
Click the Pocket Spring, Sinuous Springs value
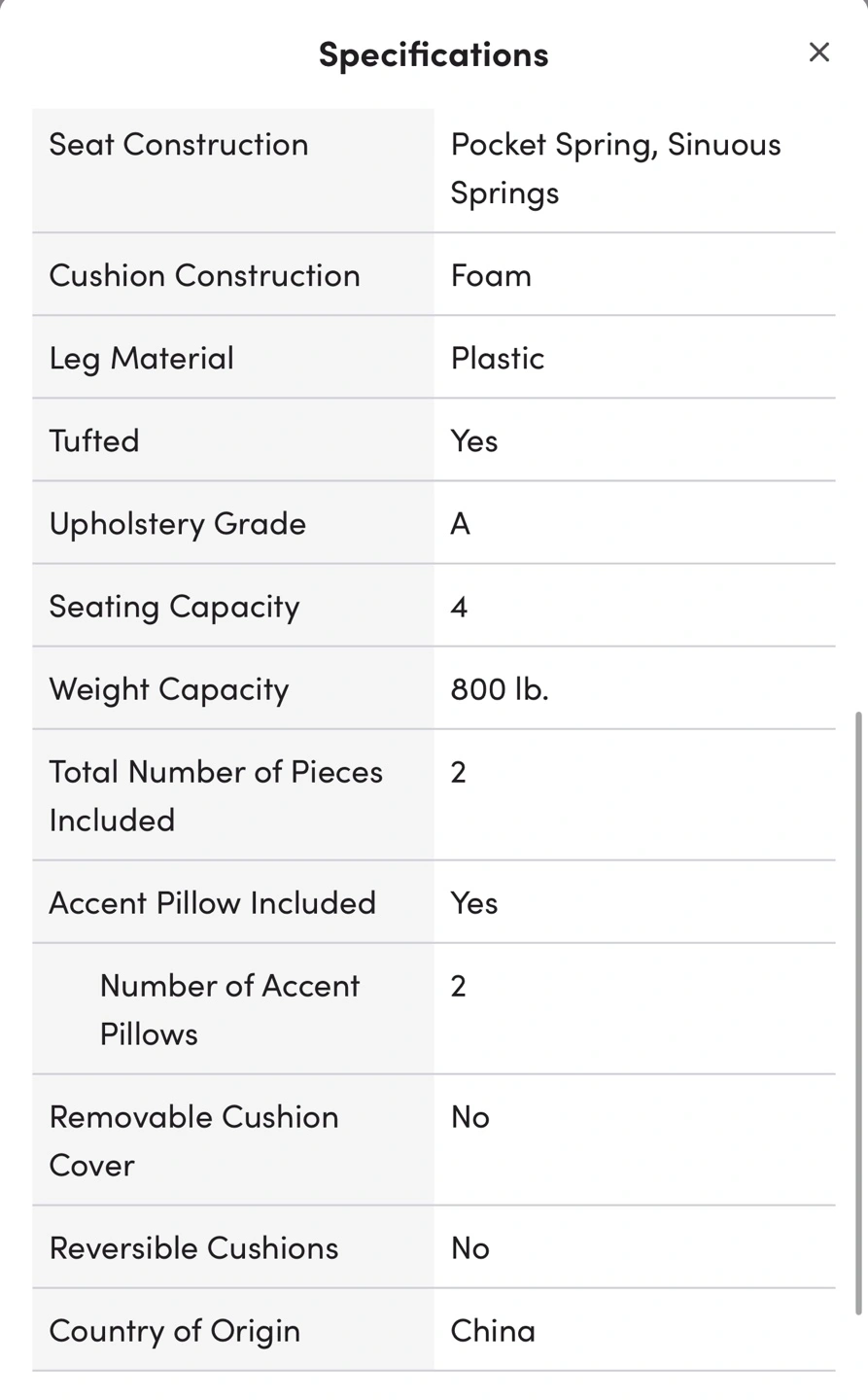(614, 168)
